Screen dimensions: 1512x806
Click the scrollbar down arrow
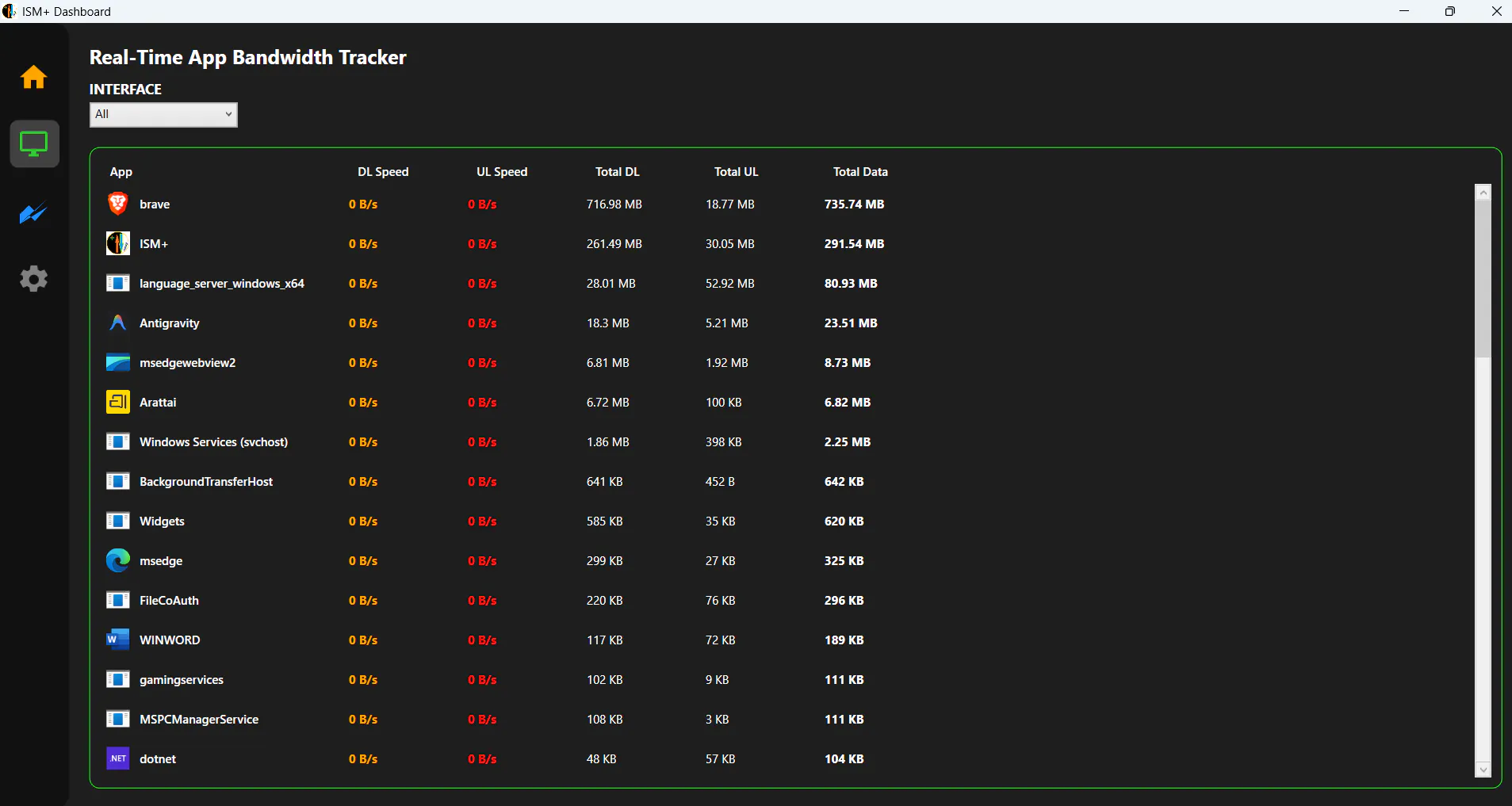1483,770
